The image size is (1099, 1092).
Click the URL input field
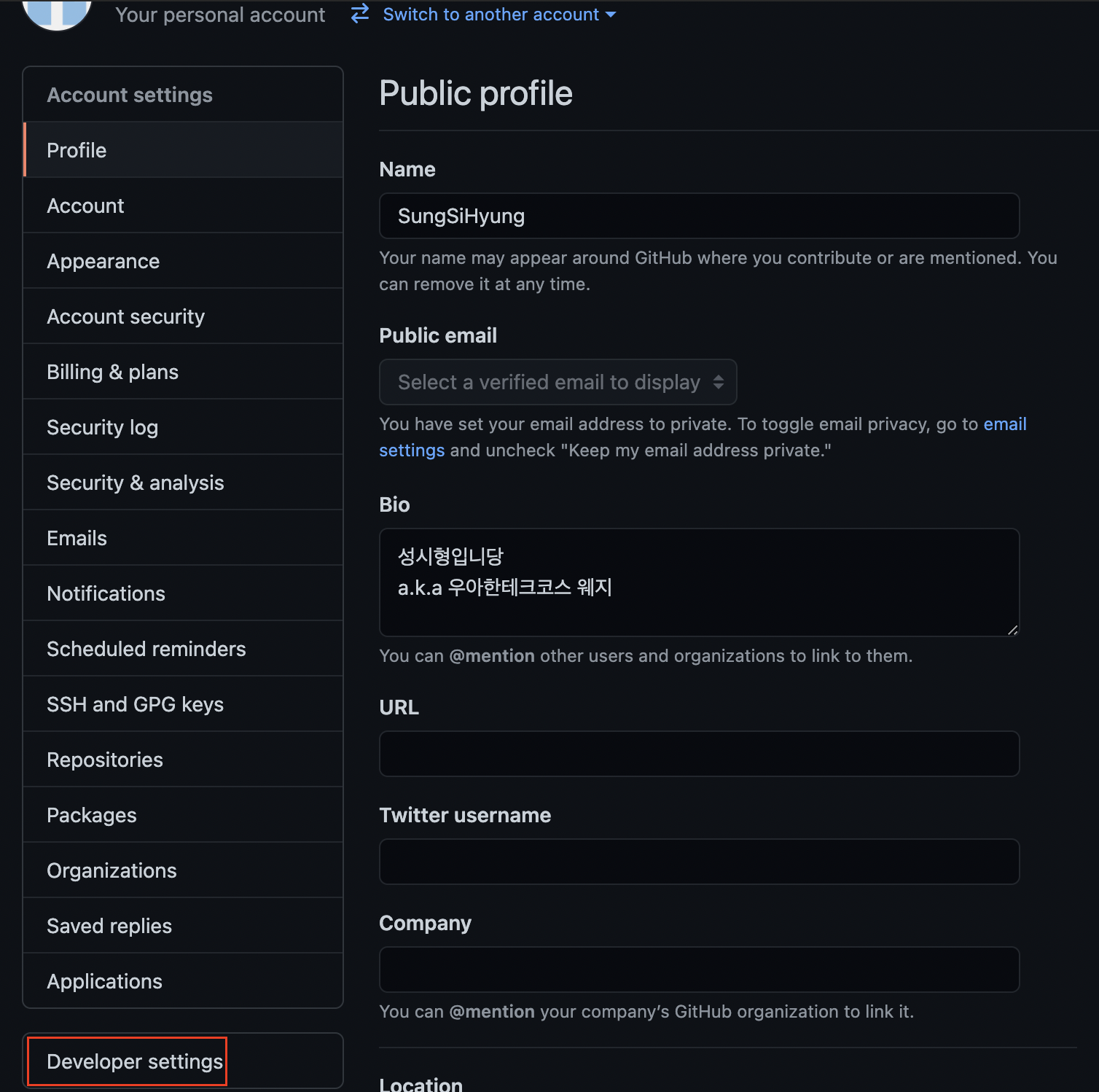coord(699,754)
